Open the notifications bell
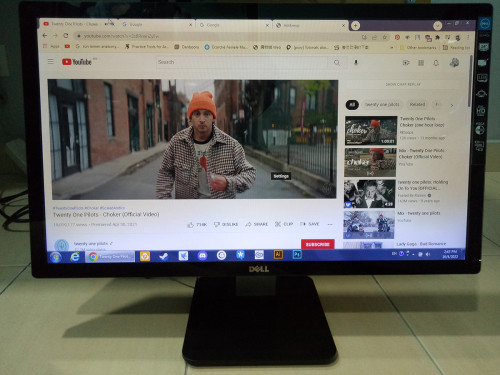This screenshot has height=375, width=500. tap(436, 63)
